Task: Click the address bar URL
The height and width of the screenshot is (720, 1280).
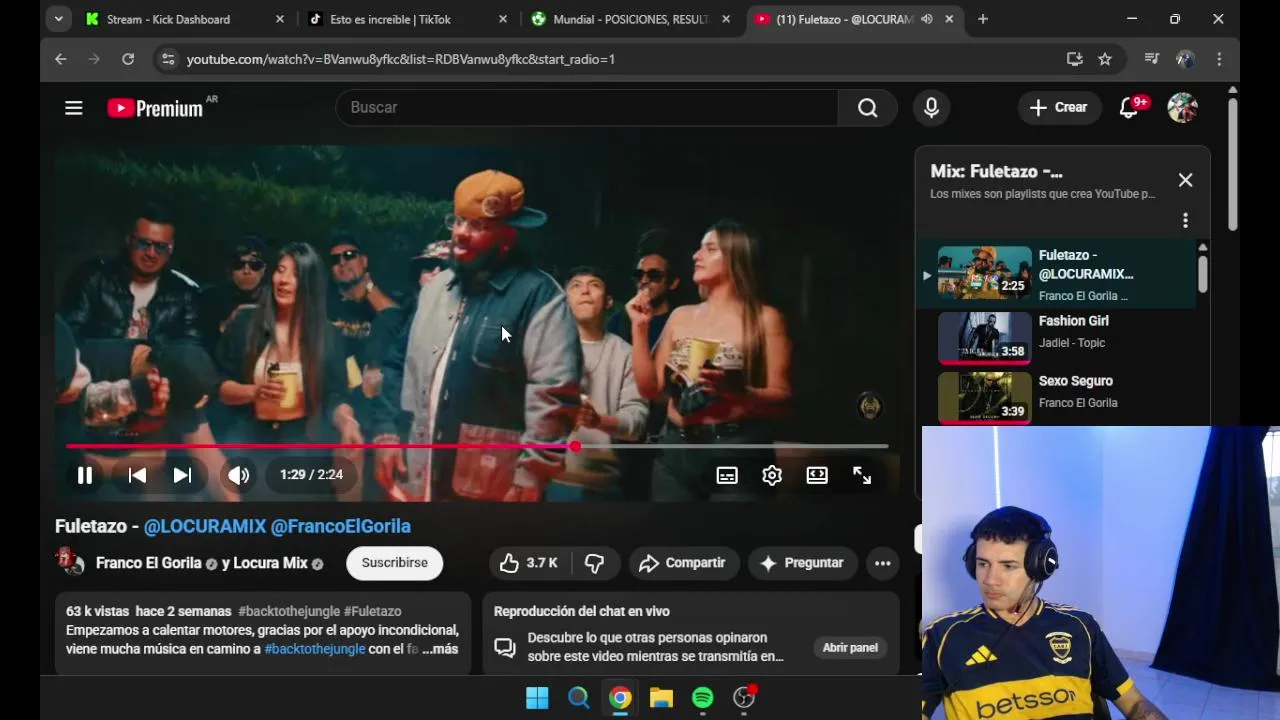Action: [x=400, y=59]
